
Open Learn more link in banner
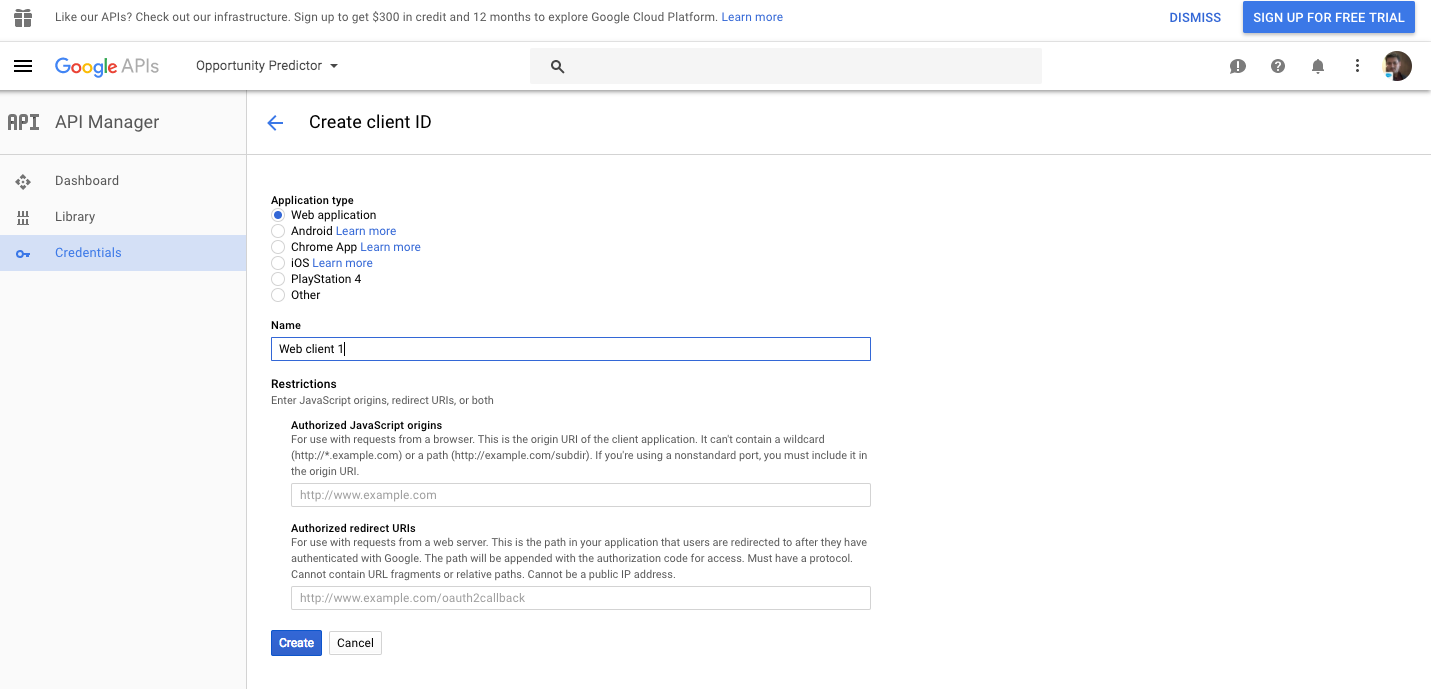click(x=752, y=17)
